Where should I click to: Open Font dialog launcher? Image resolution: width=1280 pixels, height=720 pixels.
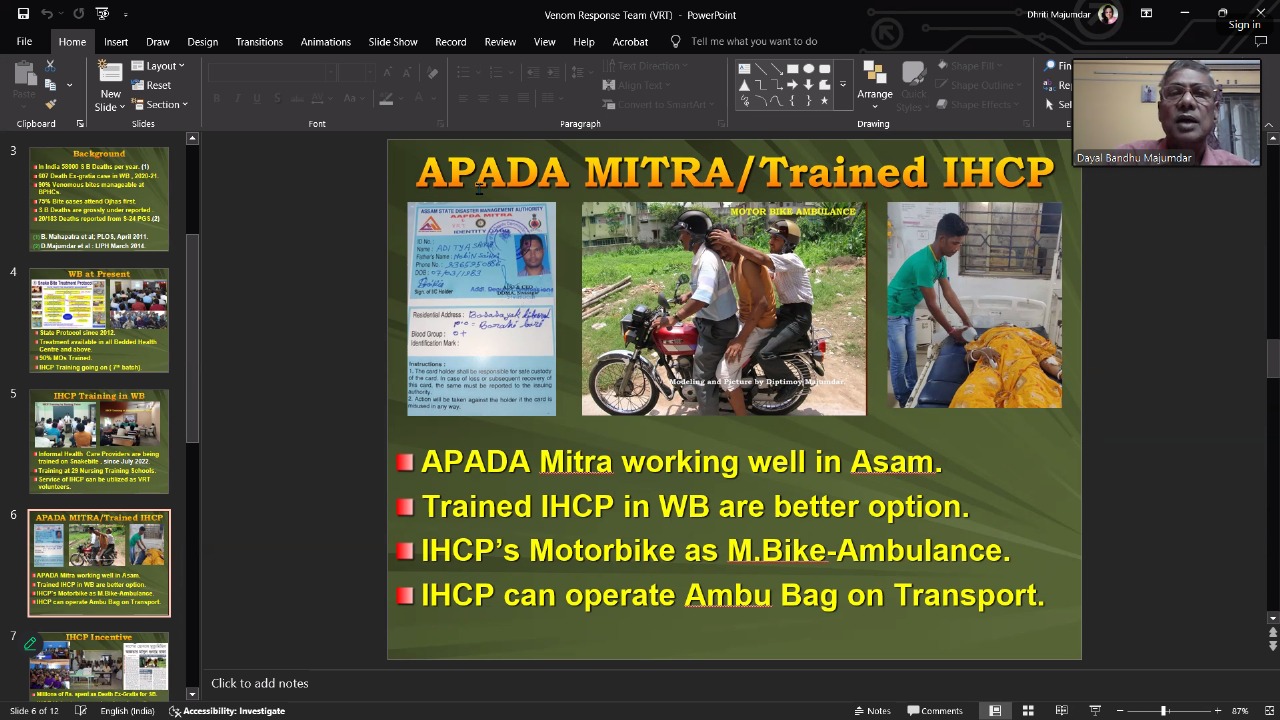pyautogui.click(x=441, y=124)
